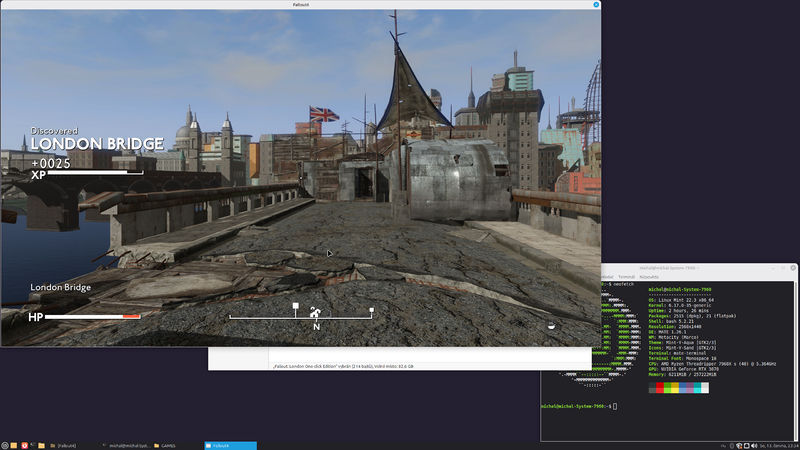
Task: Launch the terminal icon in the panel
Action: pyautogui.click(x=33, y=445)
